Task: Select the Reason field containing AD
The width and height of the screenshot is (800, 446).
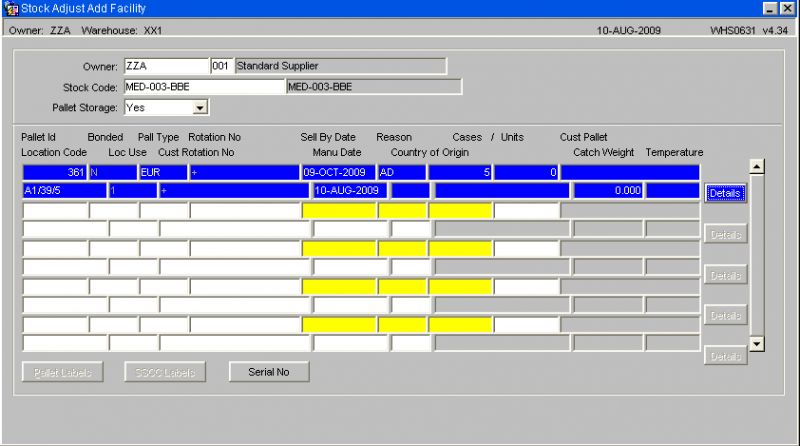Action: (402, 172)
